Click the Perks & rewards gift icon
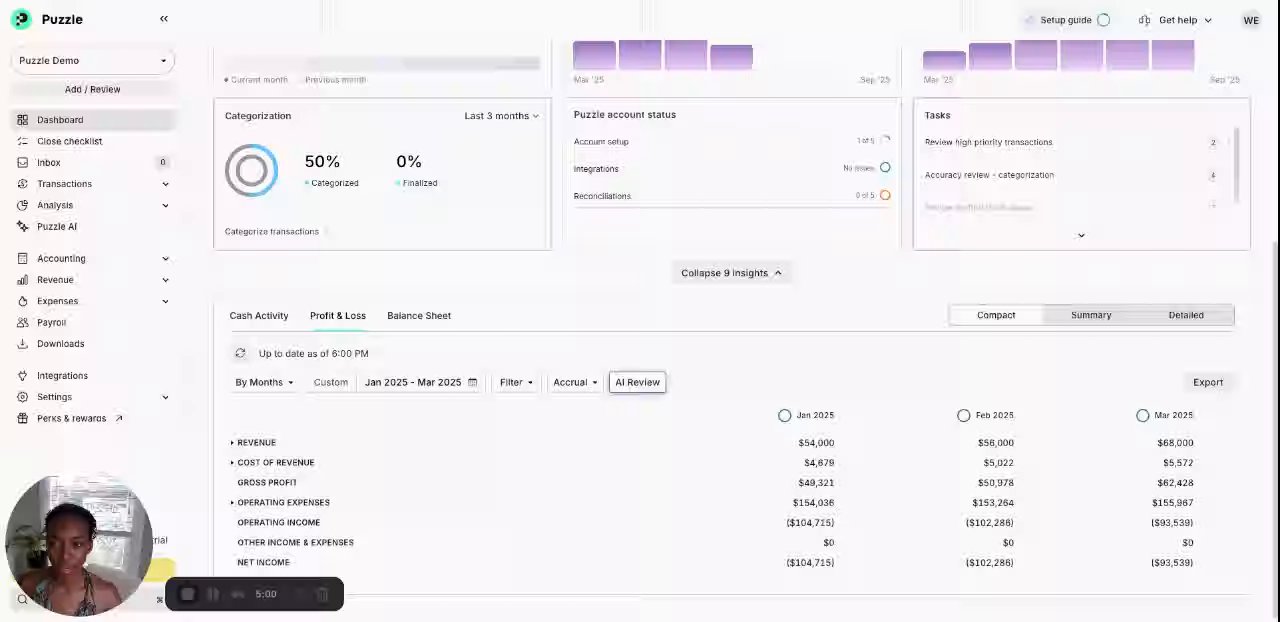Viewport: 1280px width, 622px height. pyautogui.click(x=22, y=418)
